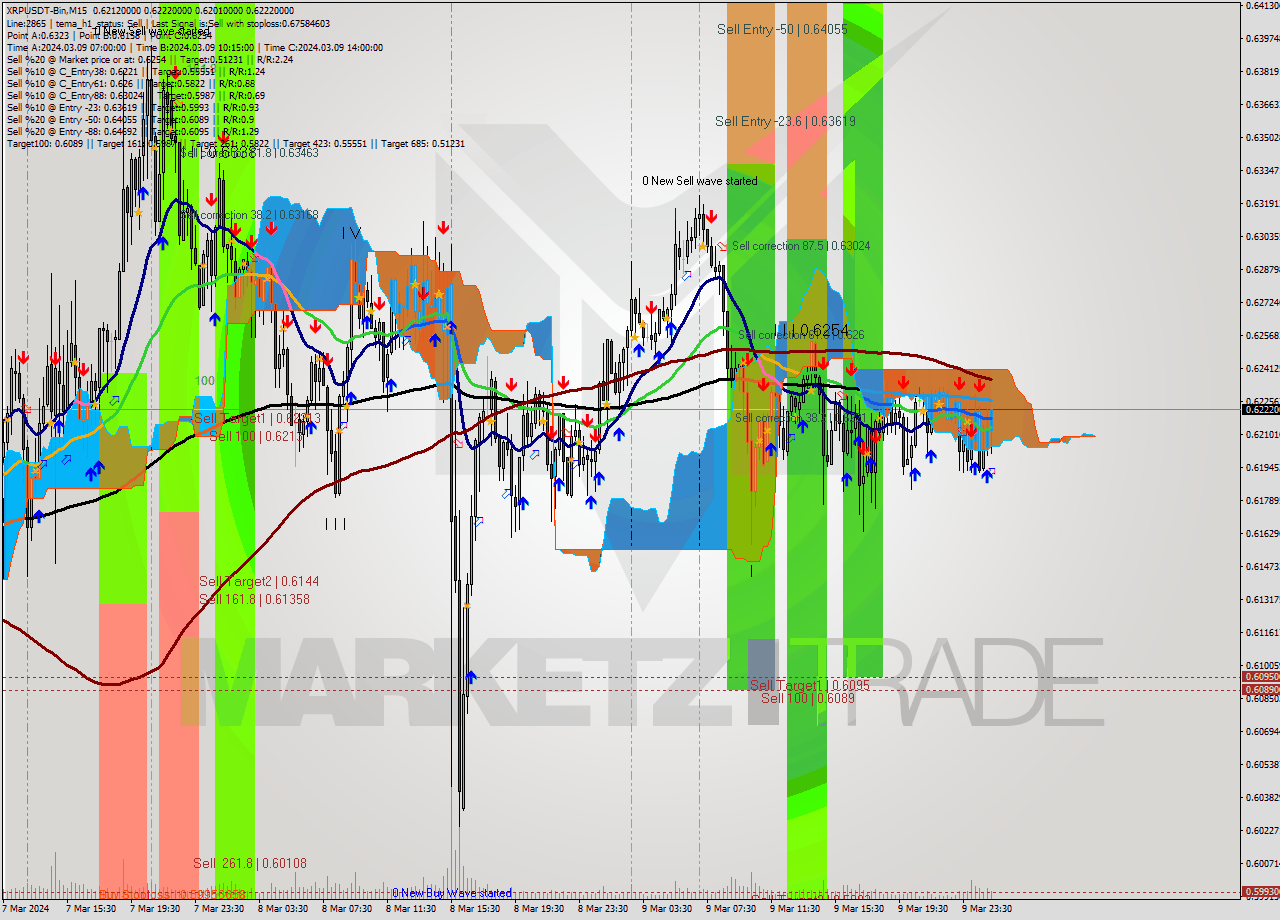The height and width of the screenshot is (920, 1280).
Task: Select the 'Sell Entry -23.6 | 0.63619' label
Action: pos(785,121)
